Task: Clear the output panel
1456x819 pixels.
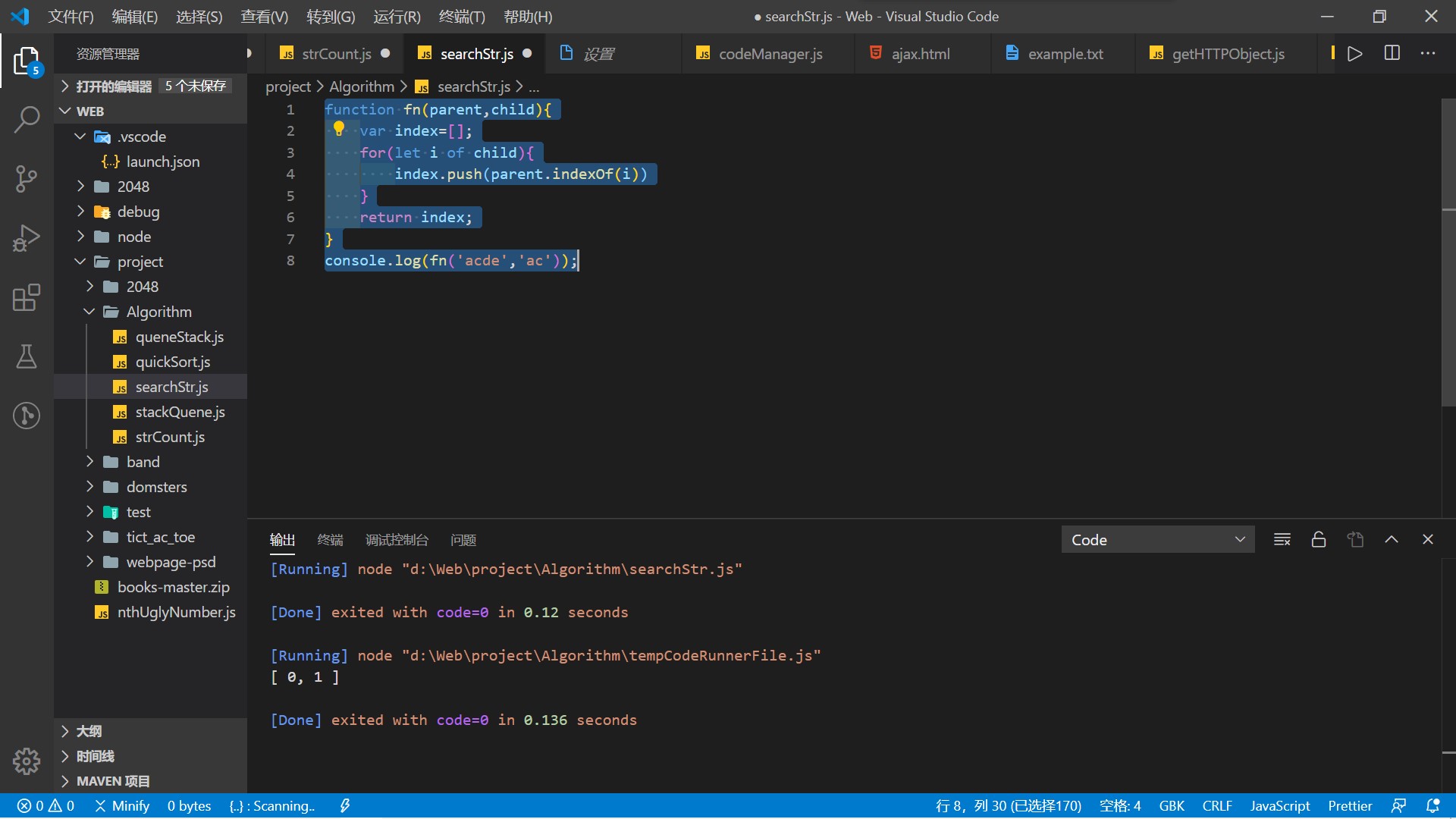Action: (1282, 540)
